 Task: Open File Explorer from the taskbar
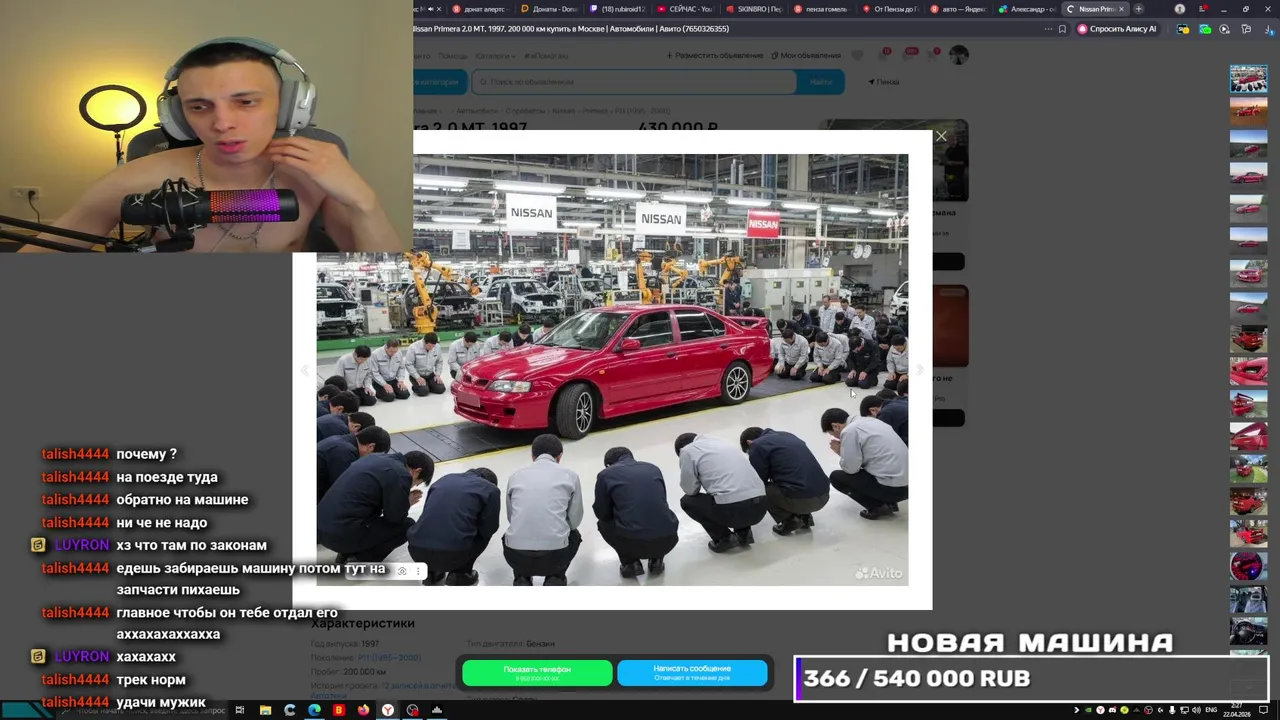[265, 710]
